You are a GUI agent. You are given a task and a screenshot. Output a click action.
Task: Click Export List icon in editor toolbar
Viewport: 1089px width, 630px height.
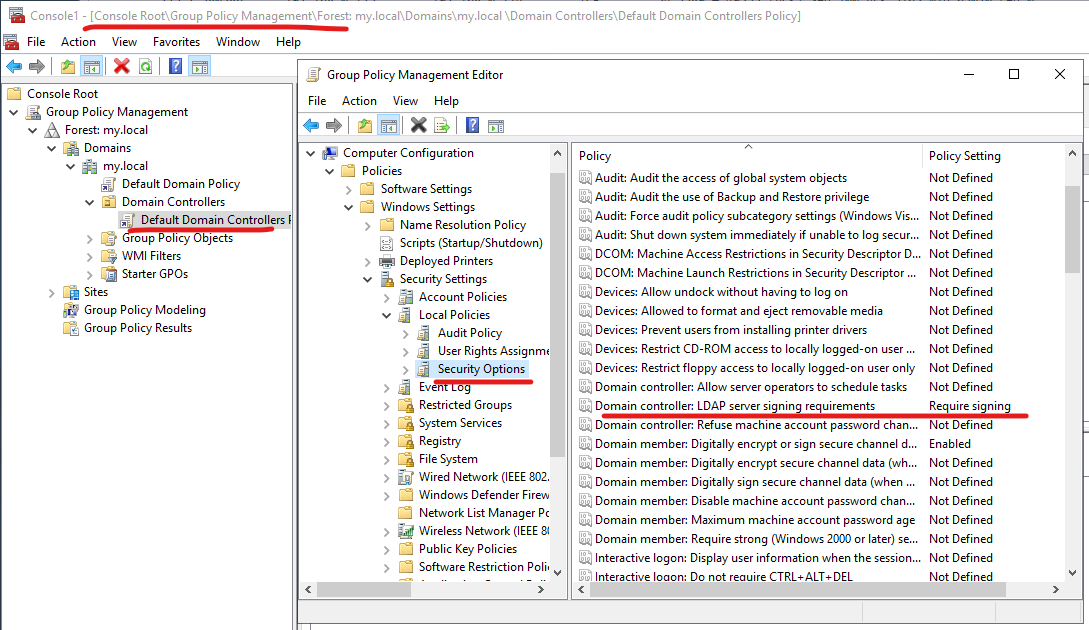pyautogui.click(x=442, y=125)
